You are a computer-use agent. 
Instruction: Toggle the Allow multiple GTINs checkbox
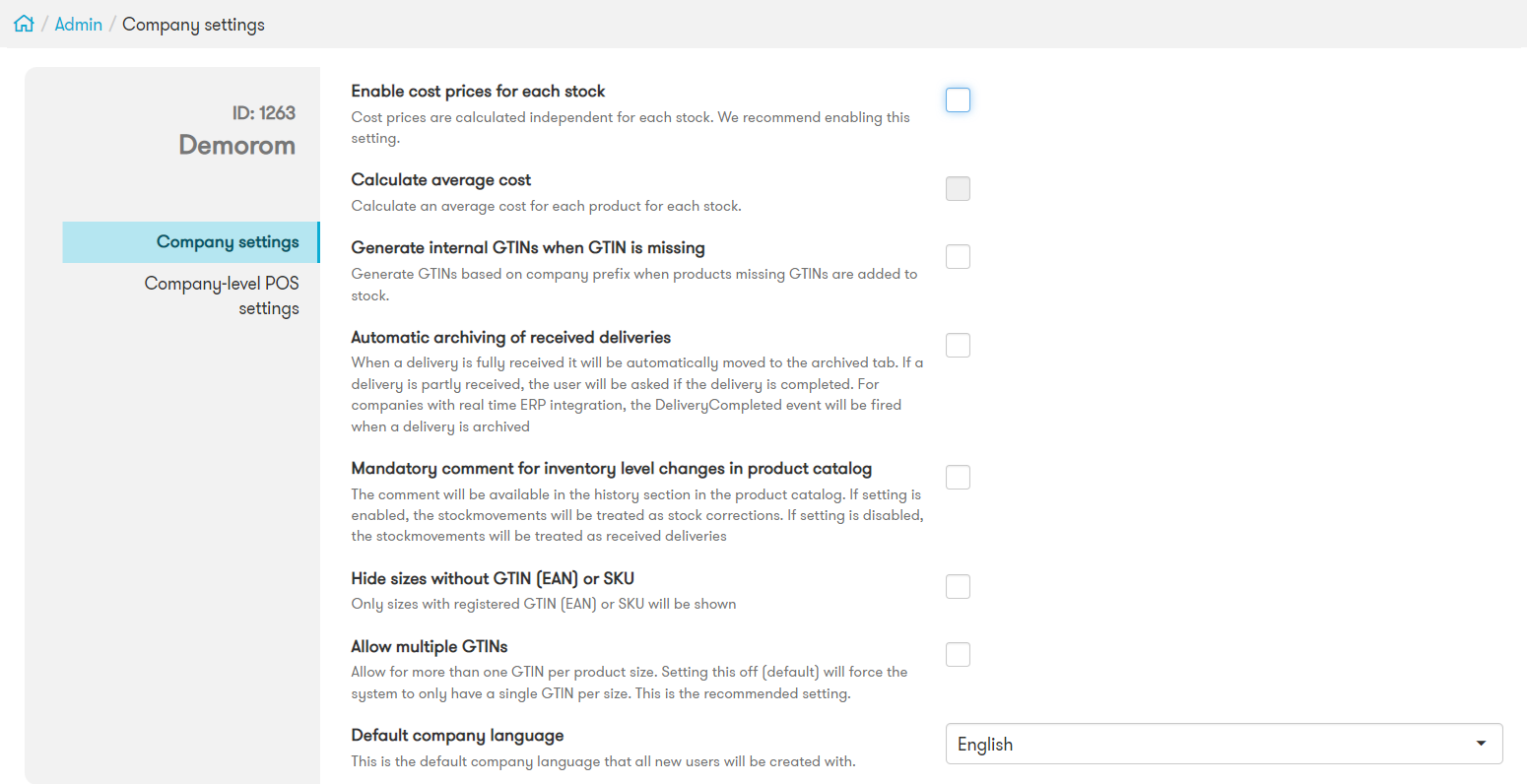point(958,654)
